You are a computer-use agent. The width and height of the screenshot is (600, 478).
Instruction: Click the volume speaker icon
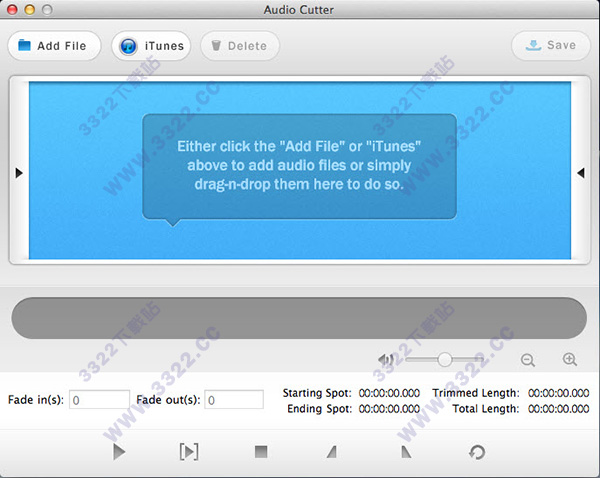(386, 359)
